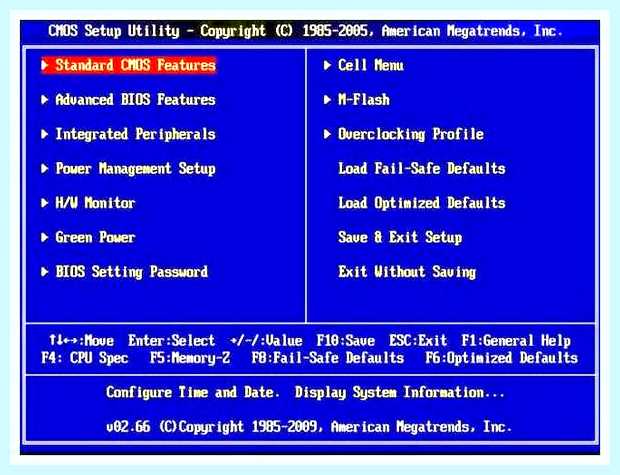
Task: Click arrow beside Power Management Setup
Action: pos(45,168)
